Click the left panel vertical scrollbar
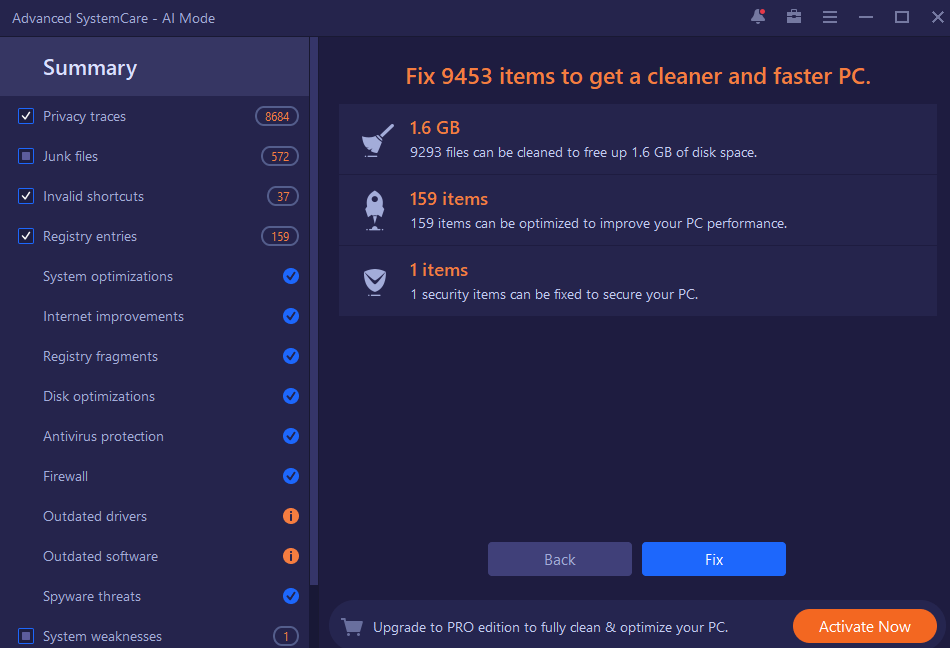The image size is (950, 648). point(314,311)
